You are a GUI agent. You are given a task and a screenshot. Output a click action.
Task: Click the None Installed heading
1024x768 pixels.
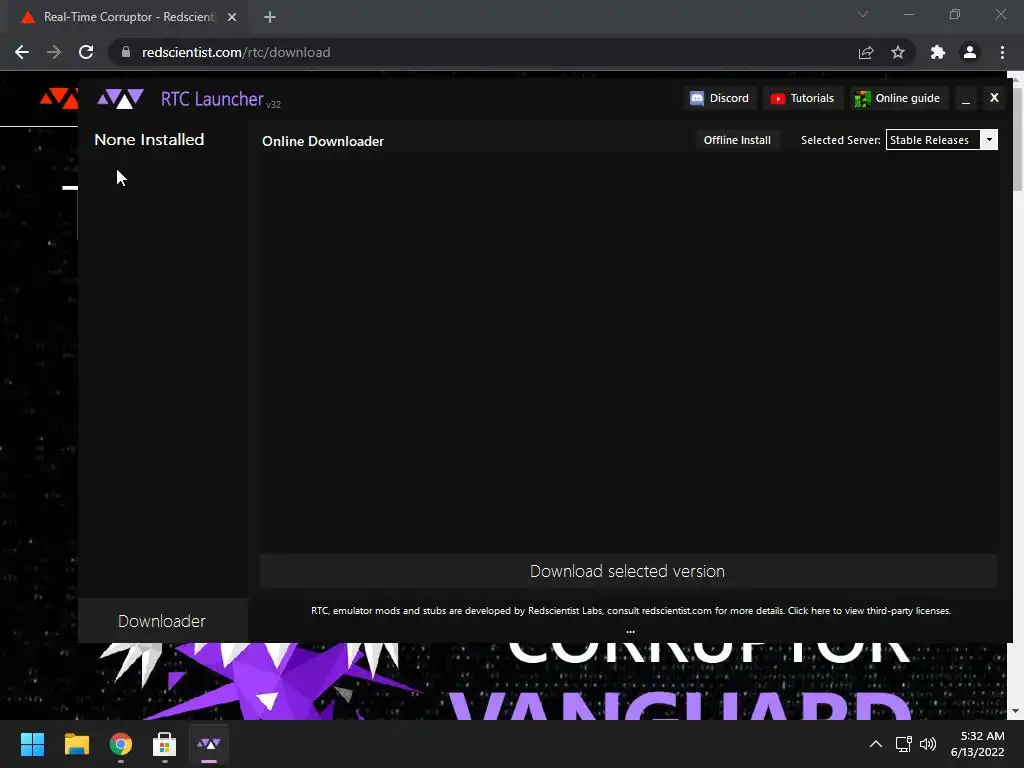pos(150,140)
